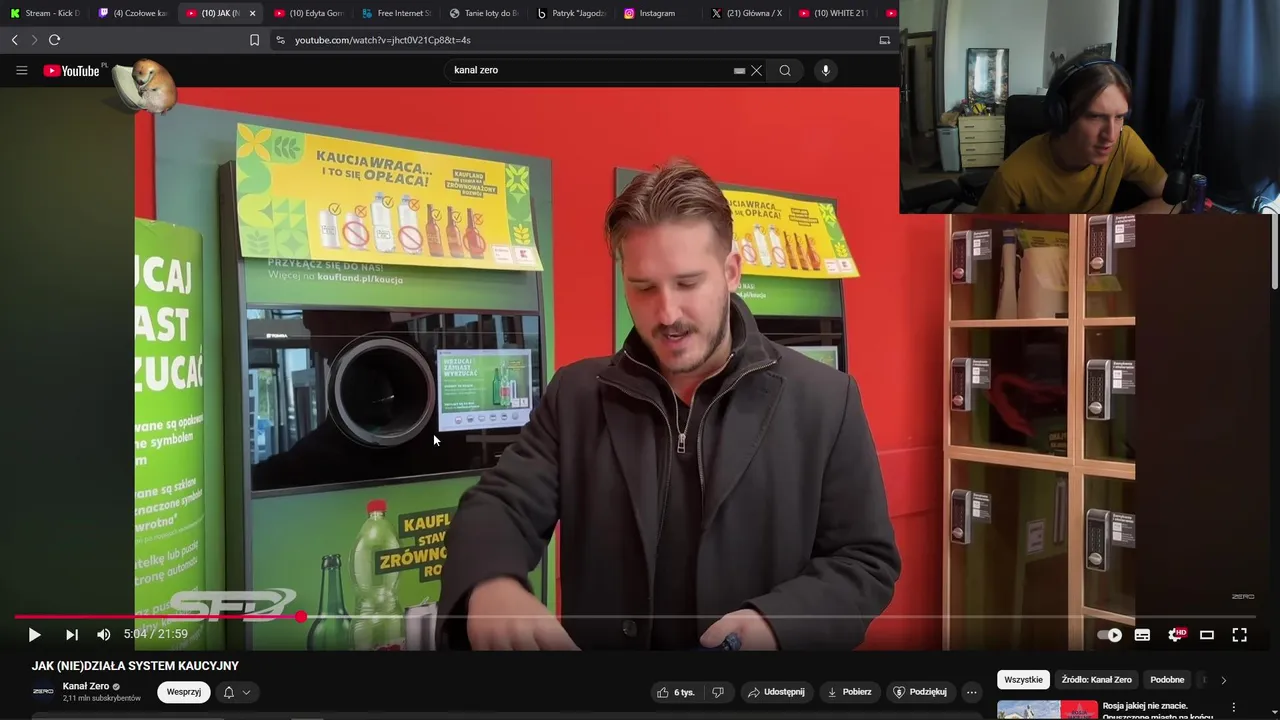Viewport: 1280px width, 720px height.
Task: Click '2,11 mln subskrybentów' text
Action: (102, 698)
